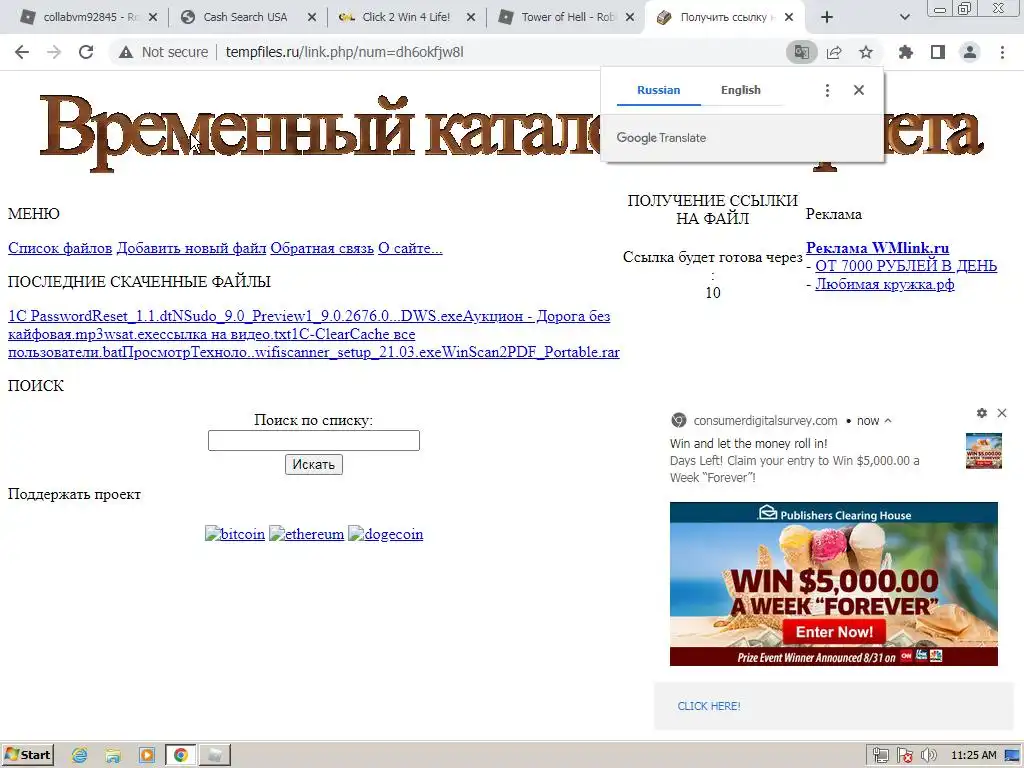The height and width of the screenshot is (768, 1024).
Task: Go back using the browser back arrow
Action: [x=22, y=52]
